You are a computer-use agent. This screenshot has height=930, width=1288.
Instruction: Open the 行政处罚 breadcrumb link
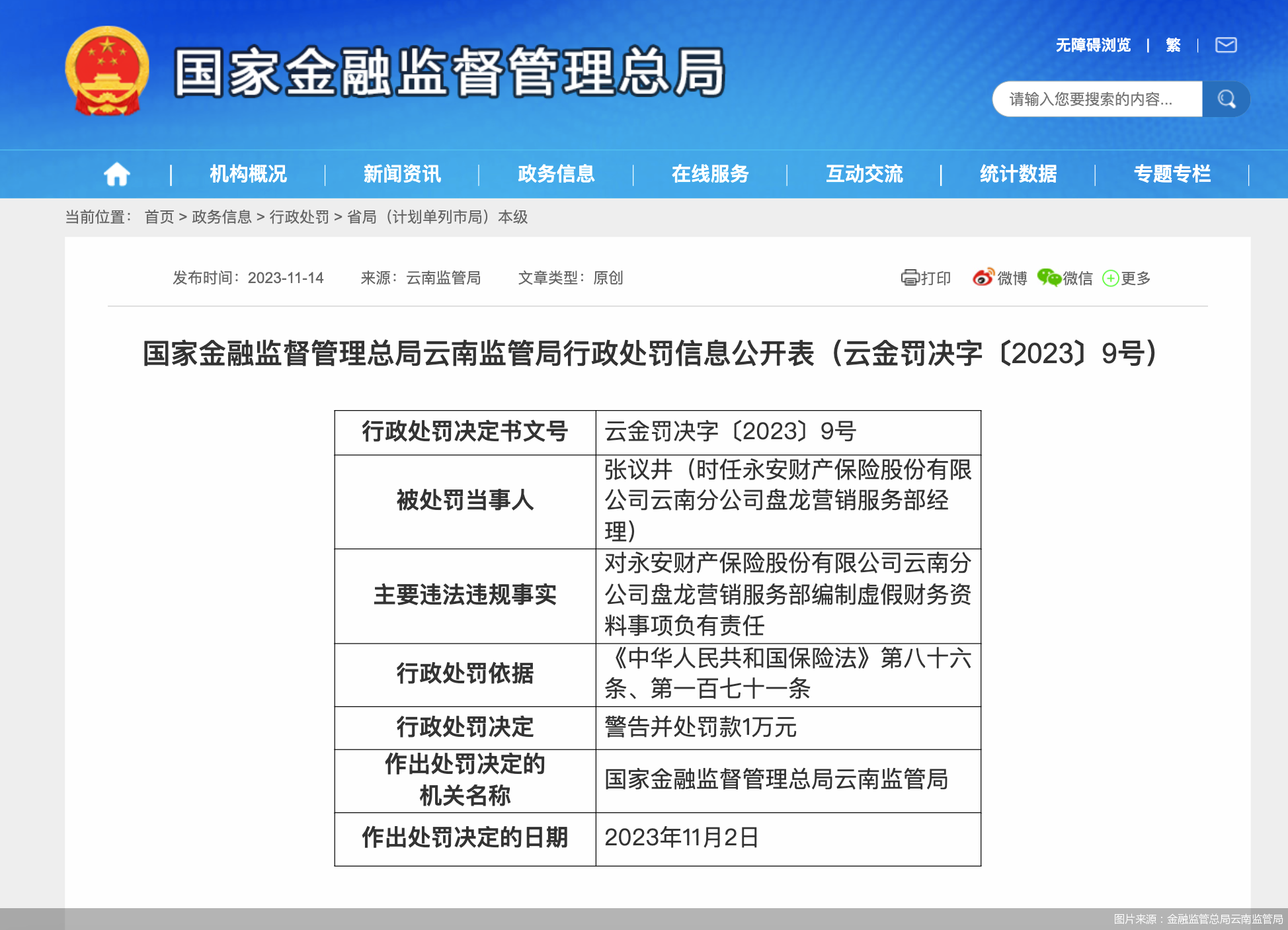click(299, 217)
